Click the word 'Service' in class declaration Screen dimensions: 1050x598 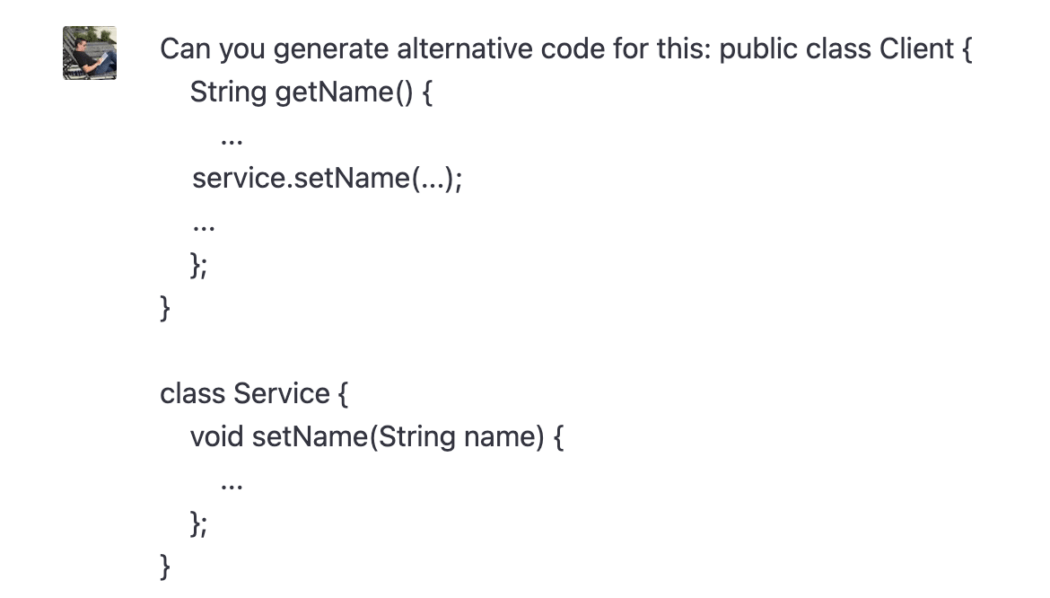pyautogui.click(x=282, y=394)
